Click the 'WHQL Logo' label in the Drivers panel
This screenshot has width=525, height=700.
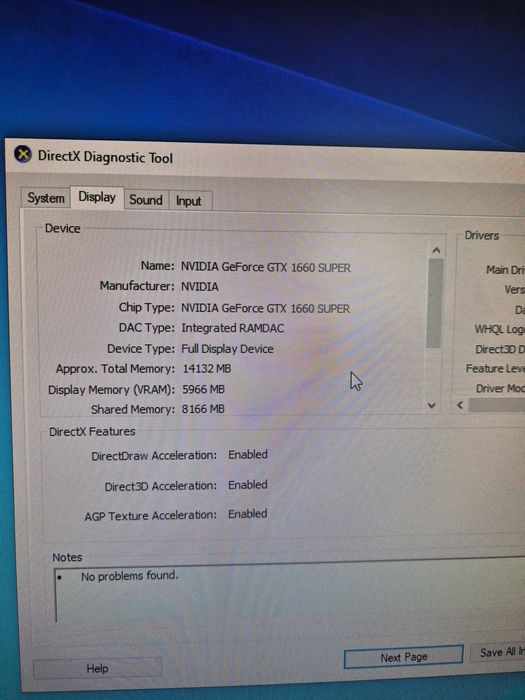499,329
